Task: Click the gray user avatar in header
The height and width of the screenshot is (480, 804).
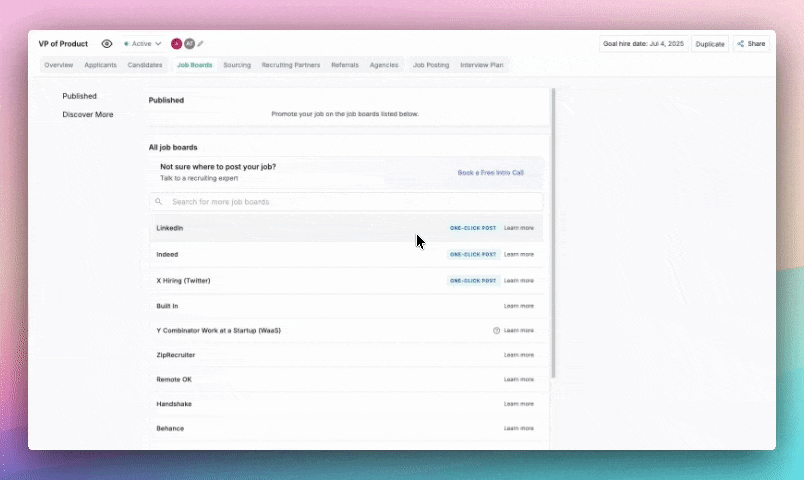Action: pyautogui.click(x=189, y=44)
